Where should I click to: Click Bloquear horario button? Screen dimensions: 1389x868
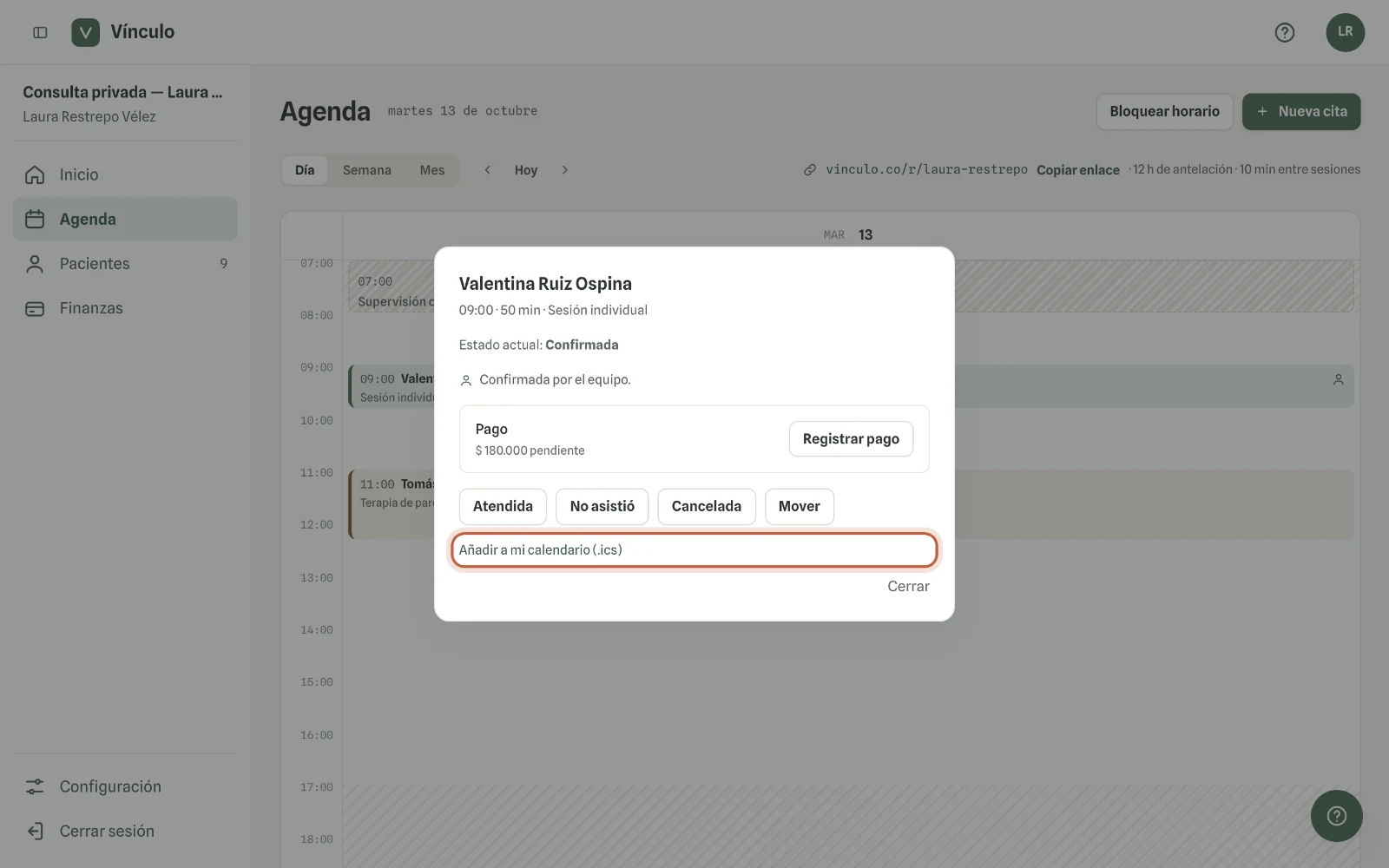pos(1164,111)
